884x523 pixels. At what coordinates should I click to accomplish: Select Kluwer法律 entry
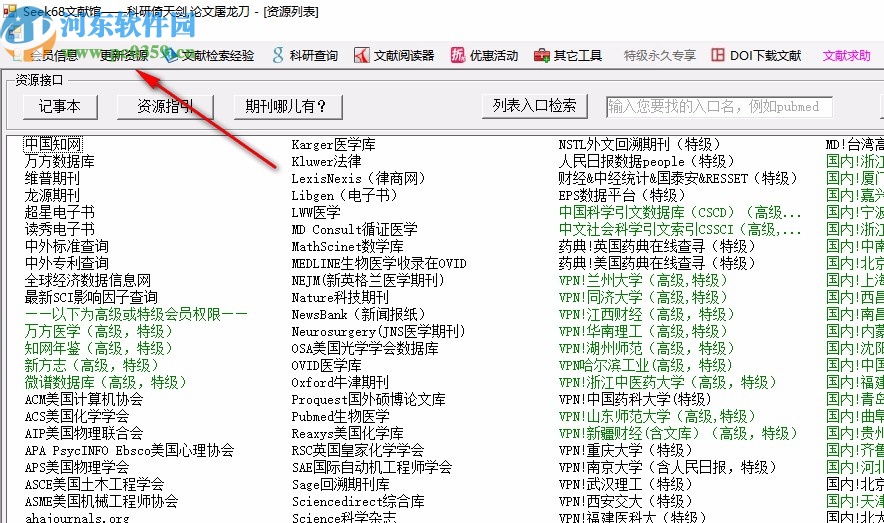point(326,162)
